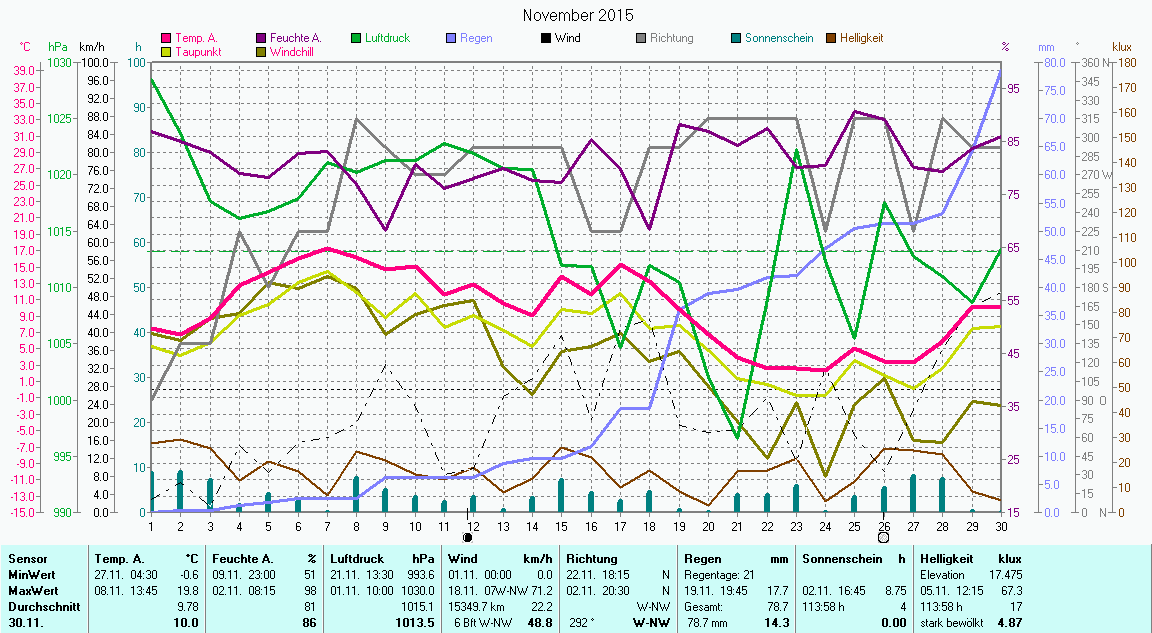Screen dimensions: 1152x633
Task: Click the blue Regen legend swatch
Action: (450, 38)
